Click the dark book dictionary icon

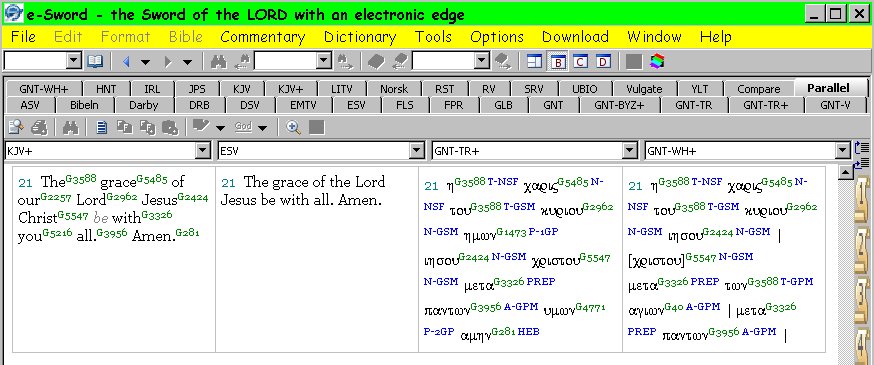point(376,61)
